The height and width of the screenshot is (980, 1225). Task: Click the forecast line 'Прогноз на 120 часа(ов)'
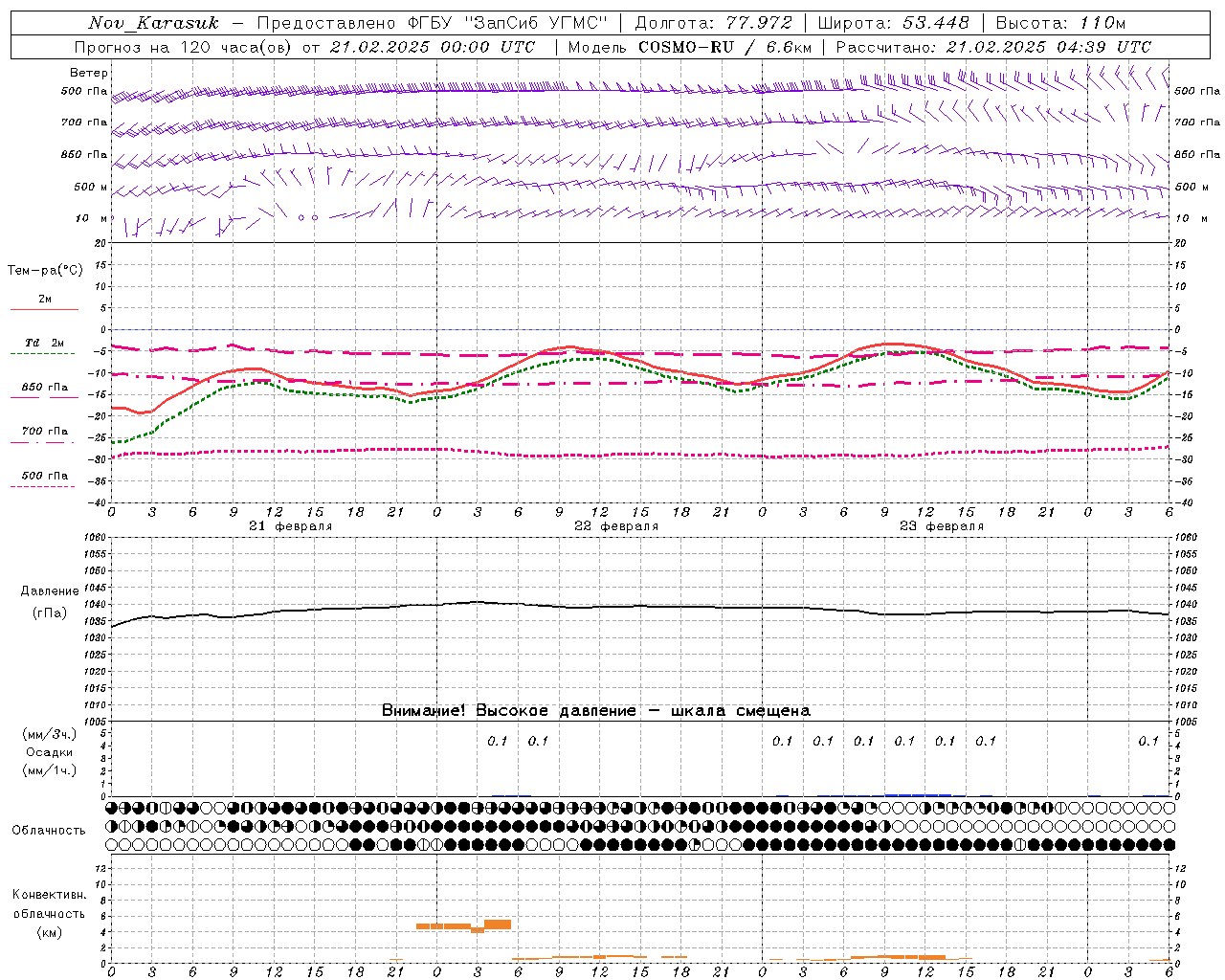click(x=182, y=47)
